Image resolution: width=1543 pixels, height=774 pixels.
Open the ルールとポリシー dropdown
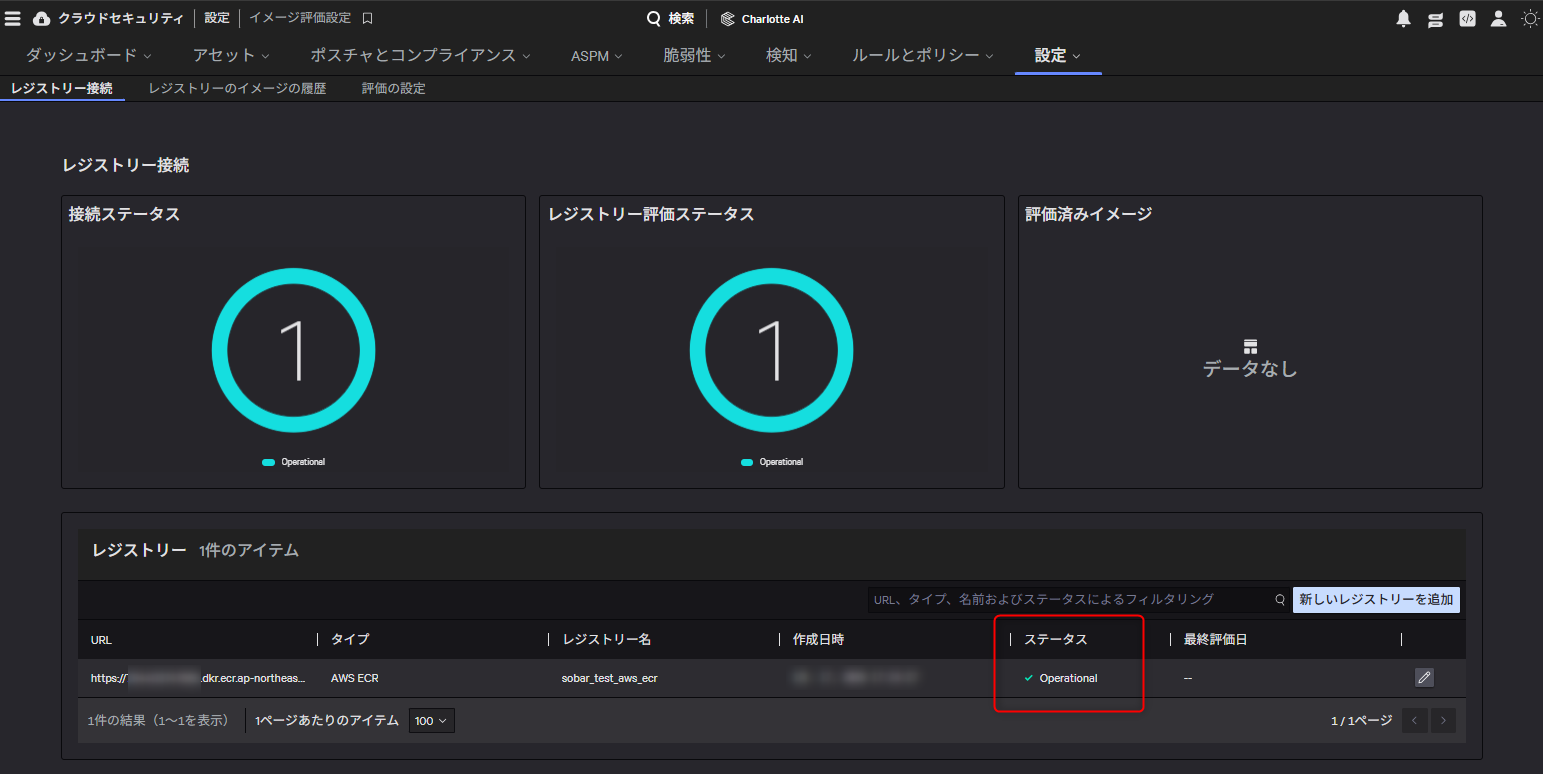921,55
